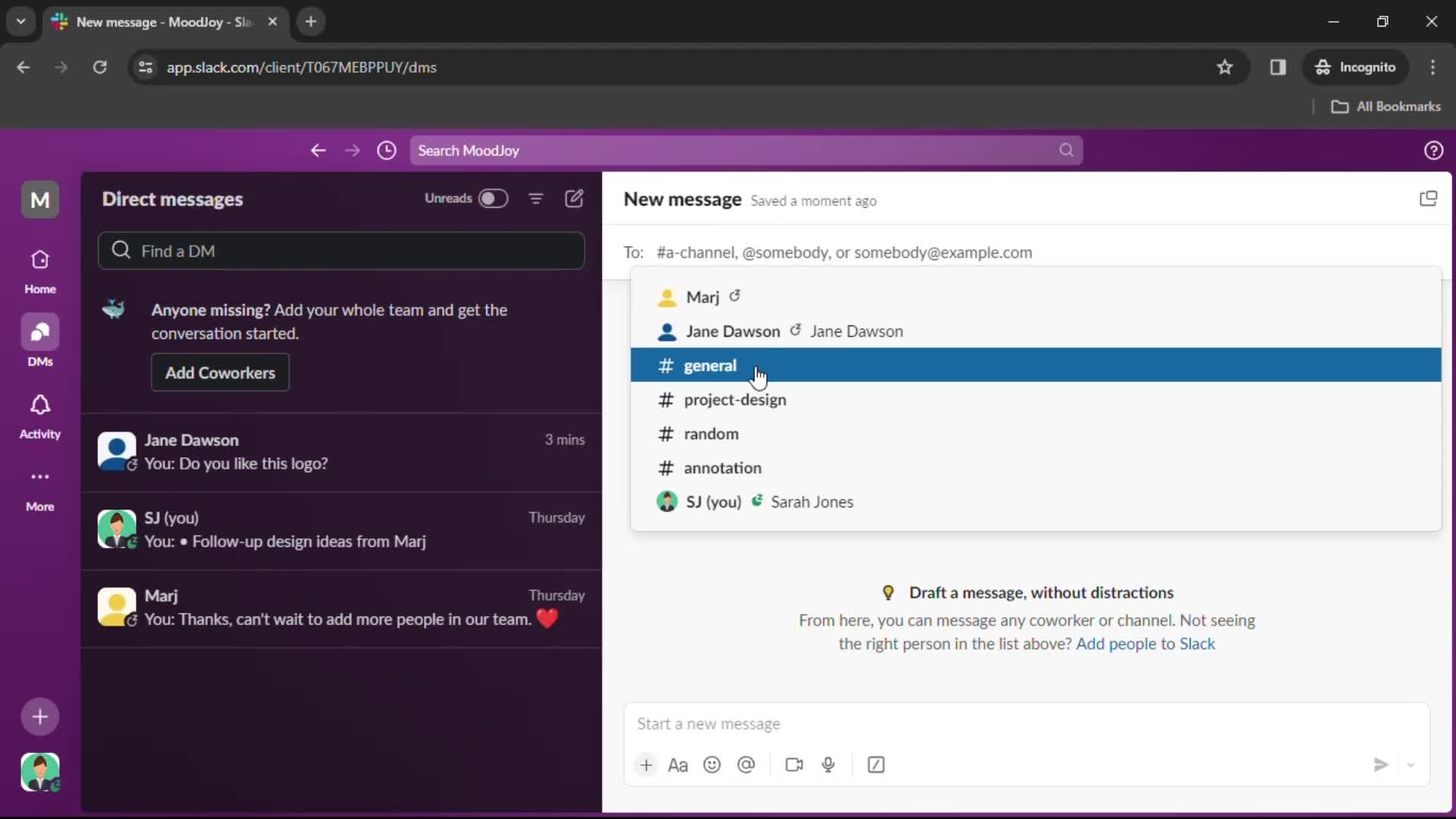Image resolution: width=1456 pixels, height=819 pixels.
Task: Click the round plus create button in sidebar
Action: pos(39,717)
